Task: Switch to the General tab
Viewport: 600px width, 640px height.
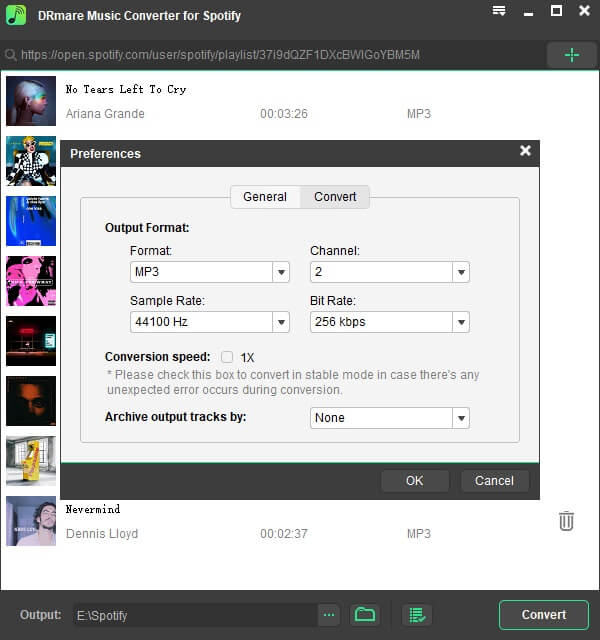Action: (265, 197)
